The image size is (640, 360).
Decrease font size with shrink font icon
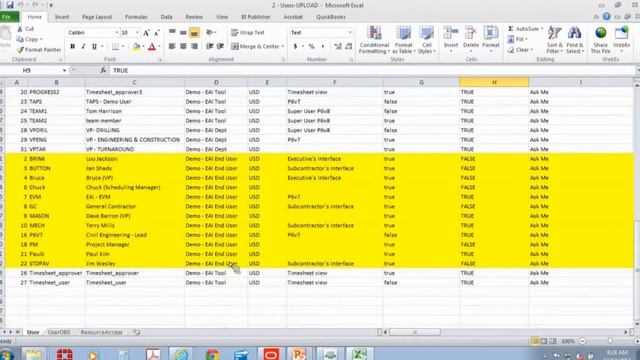[x=157, y=33]
